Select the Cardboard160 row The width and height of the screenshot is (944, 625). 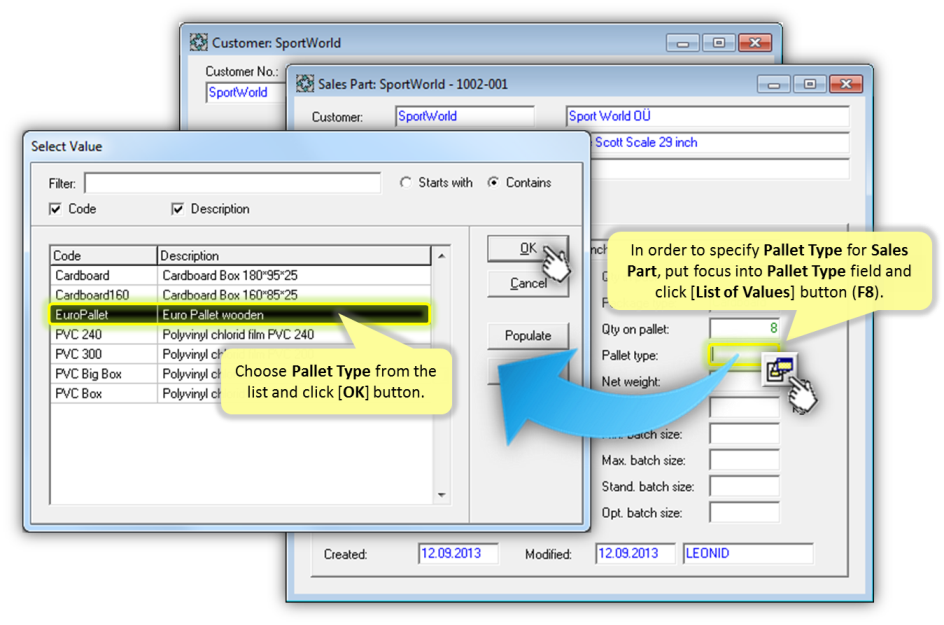tap(240, 295)
